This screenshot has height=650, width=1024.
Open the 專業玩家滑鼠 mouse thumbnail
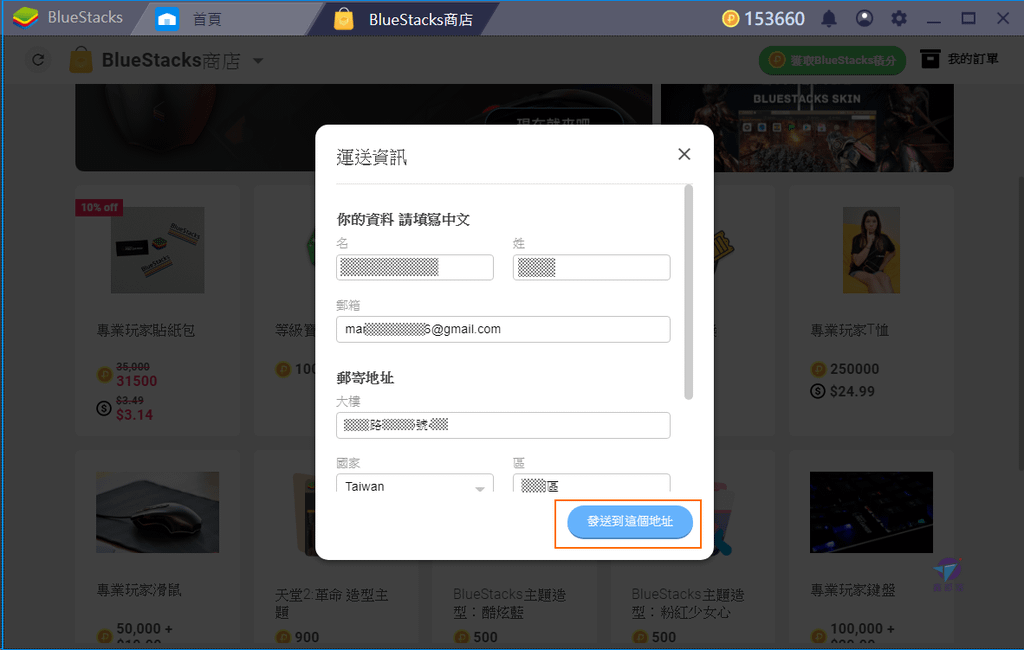pyautogui.click(x=157, y=512)
